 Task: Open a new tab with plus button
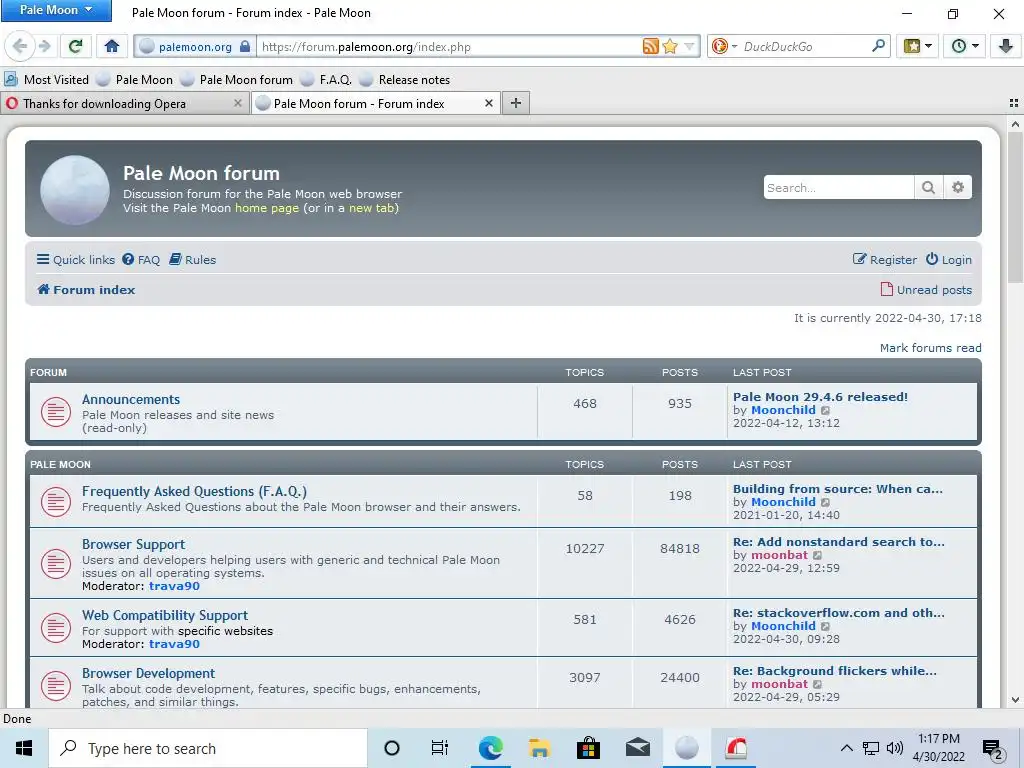click(x=515, y=103)
